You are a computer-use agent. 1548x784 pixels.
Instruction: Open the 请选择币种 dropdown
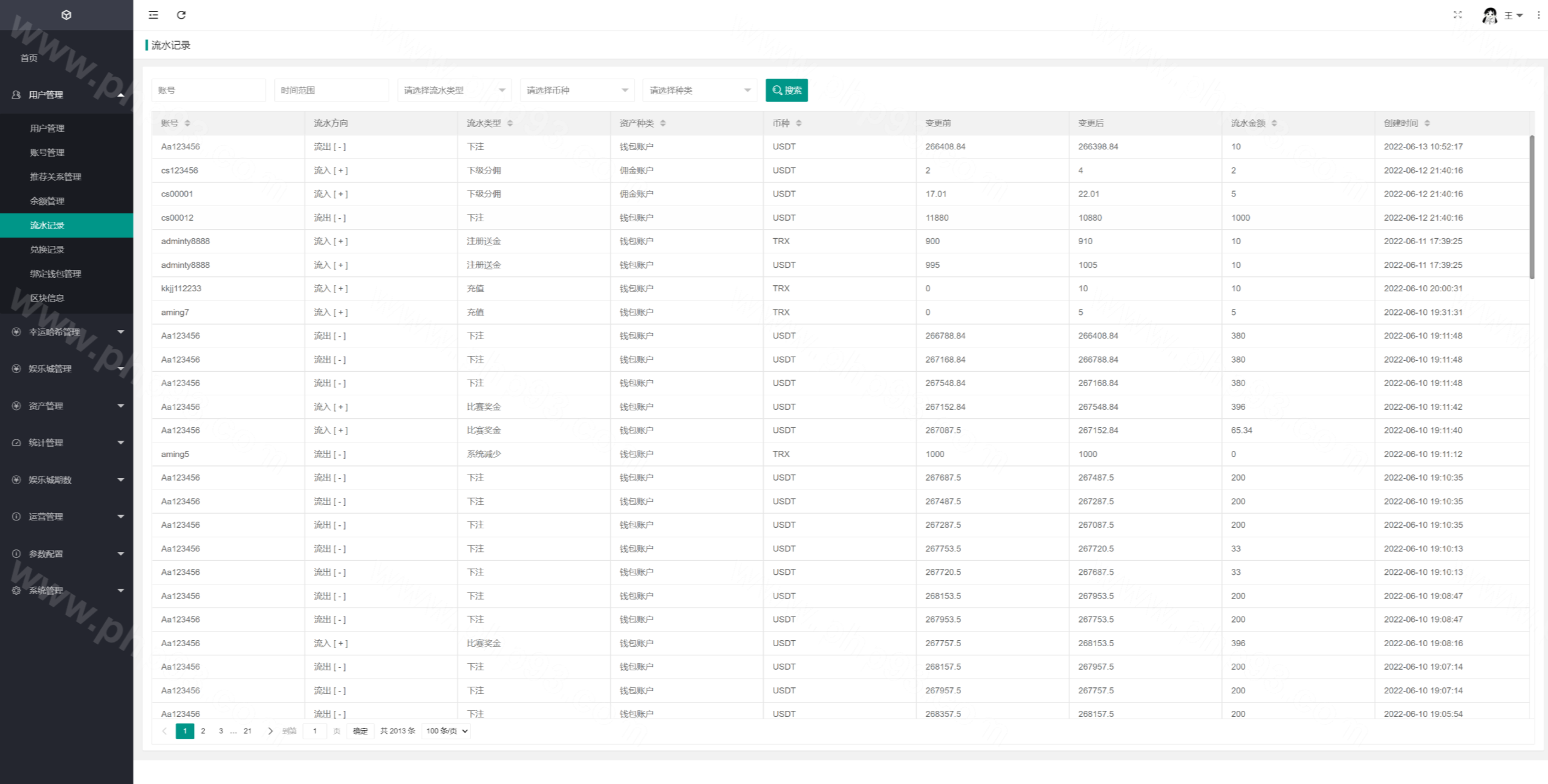577,91
